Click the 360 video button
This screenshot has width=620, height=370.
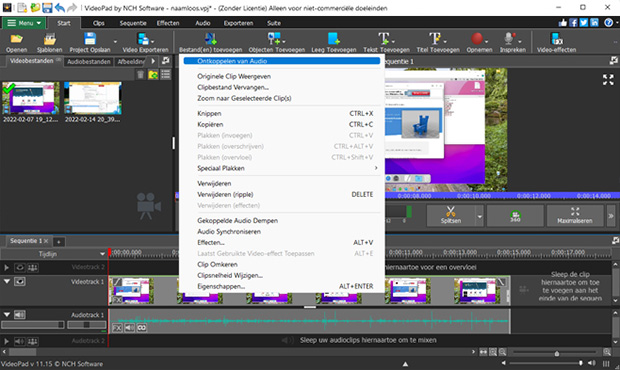(515, 216)
